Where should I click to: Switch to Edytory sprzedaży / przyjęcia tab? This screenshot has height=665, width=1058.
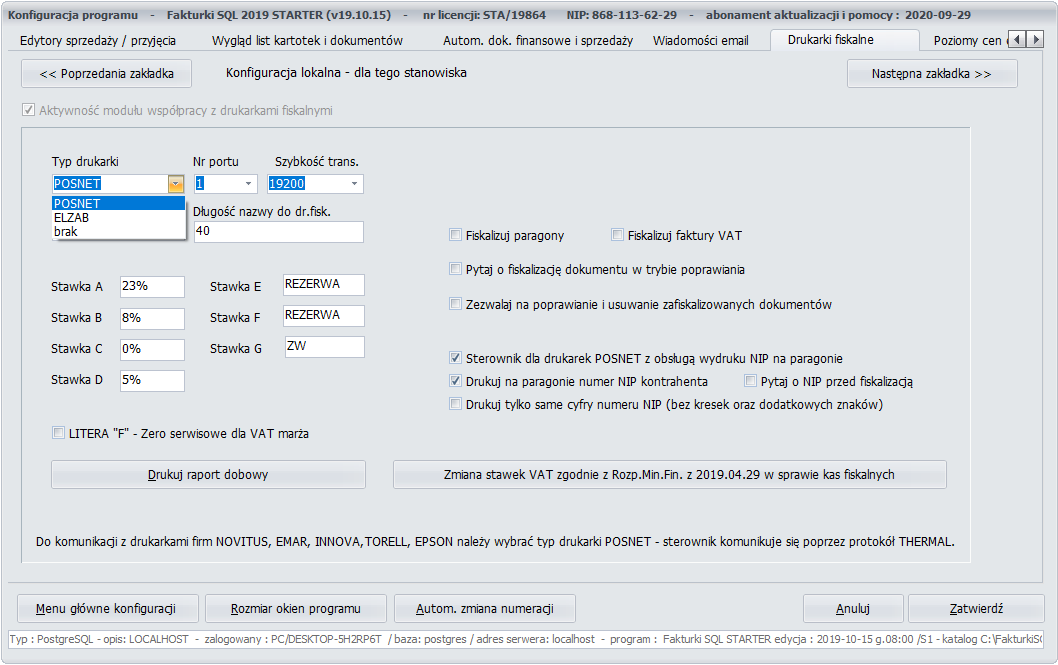(98, 40)
